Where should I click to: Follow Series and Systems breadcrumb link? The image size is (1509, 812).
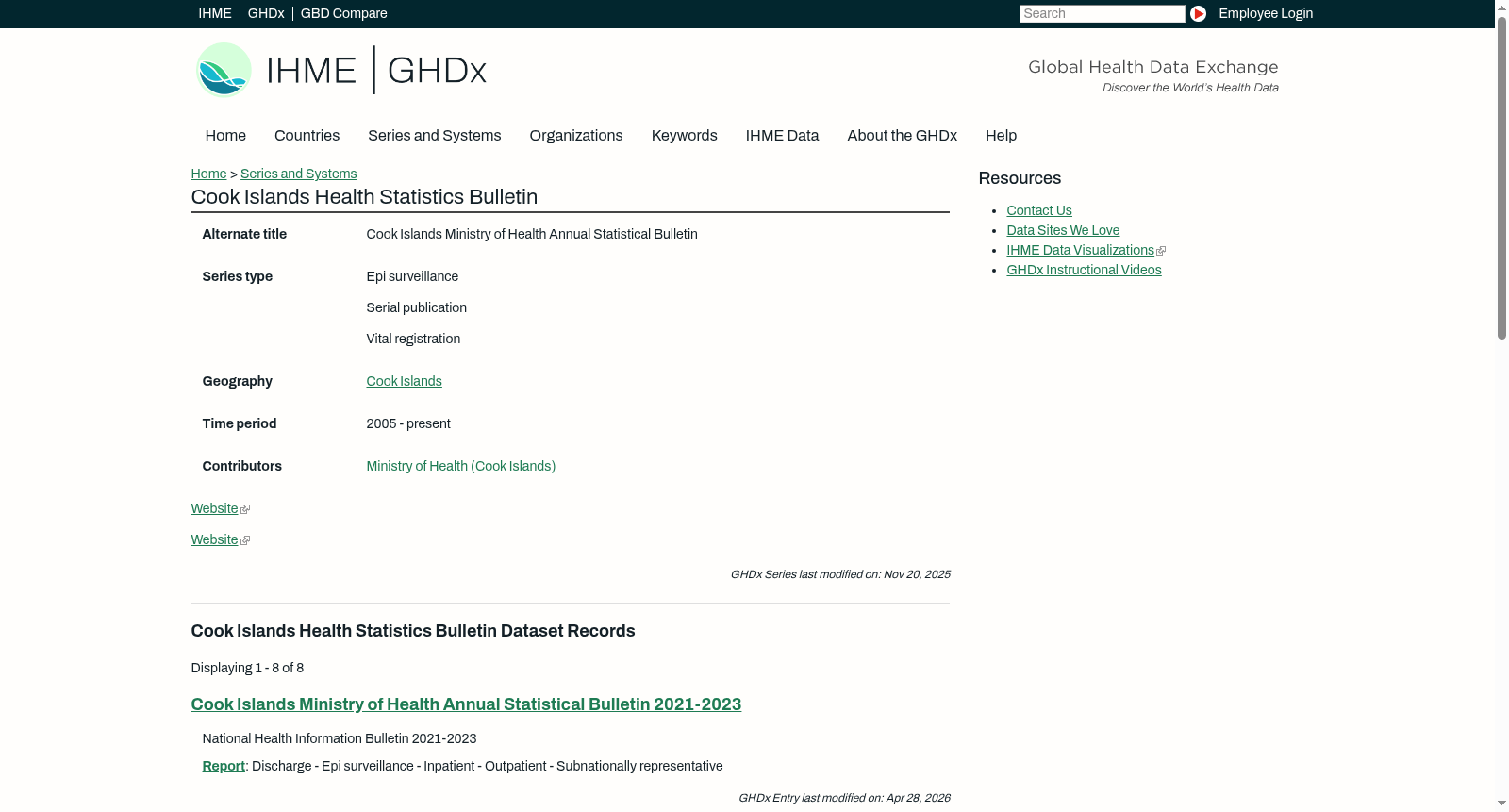[x=299, y=174]
